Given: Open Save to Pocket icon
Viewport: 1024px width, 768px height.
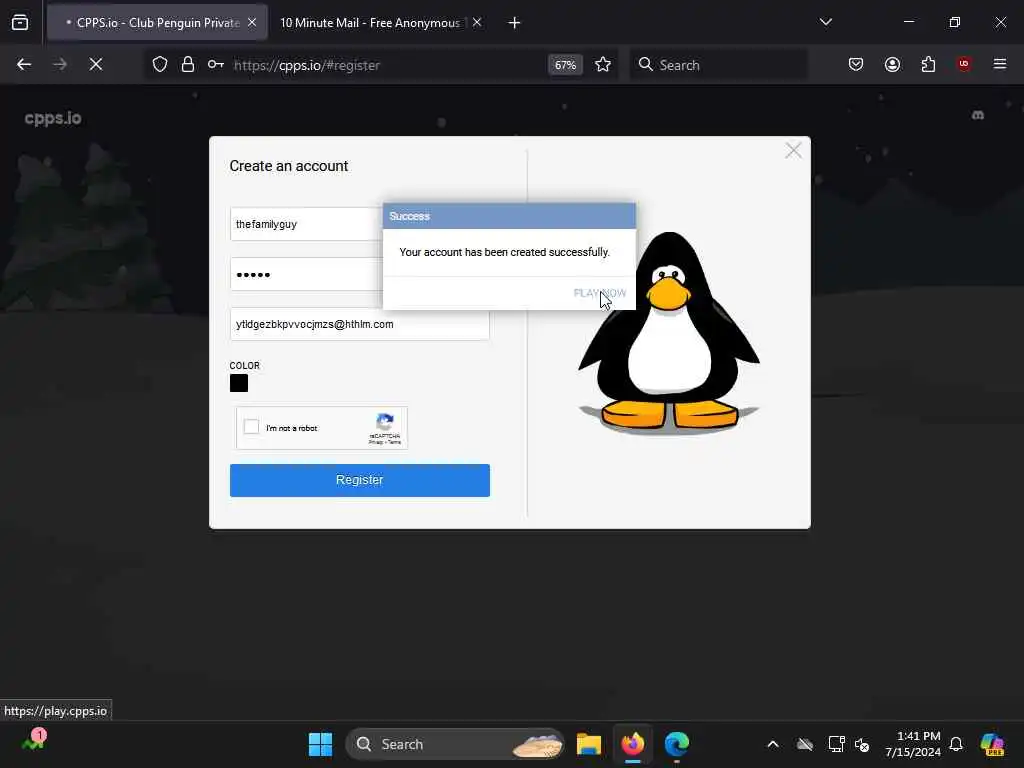Looking at the screenshot, I should (856, 64).
